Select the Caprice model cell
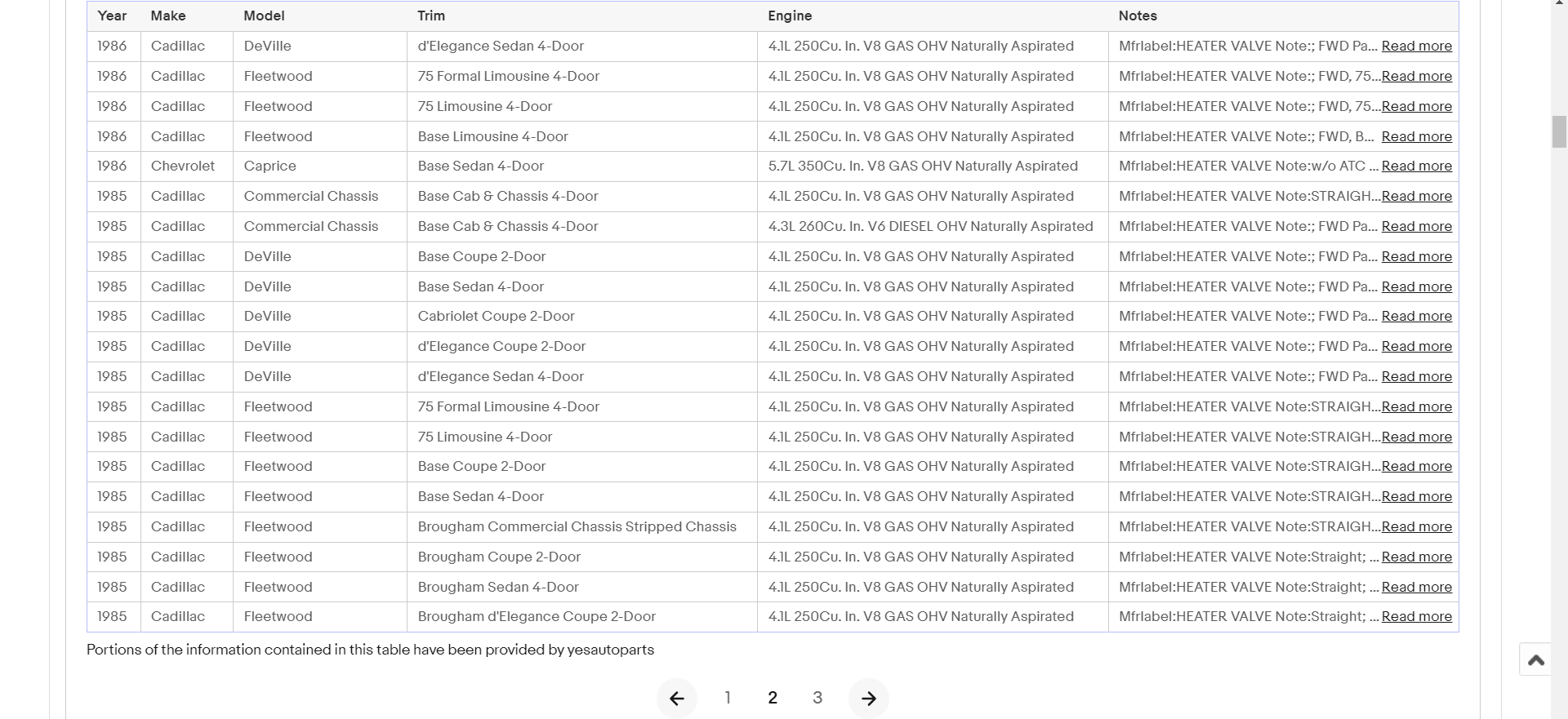 click(320, 166)
